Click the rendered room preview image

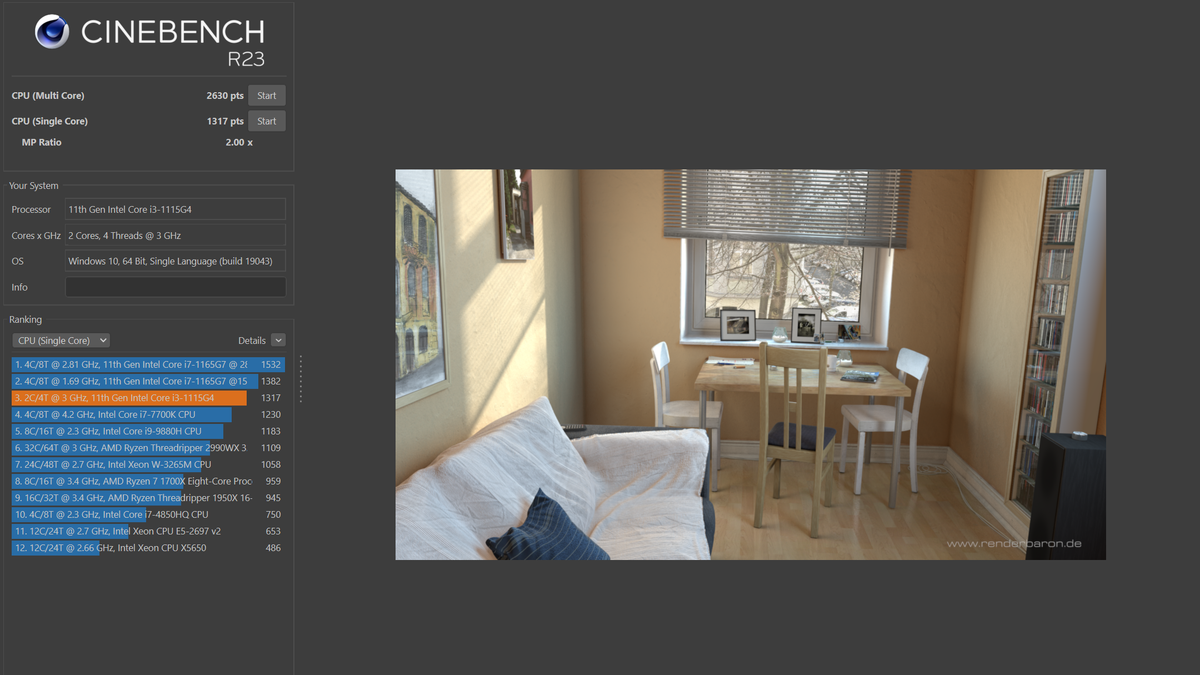(750, 364)
